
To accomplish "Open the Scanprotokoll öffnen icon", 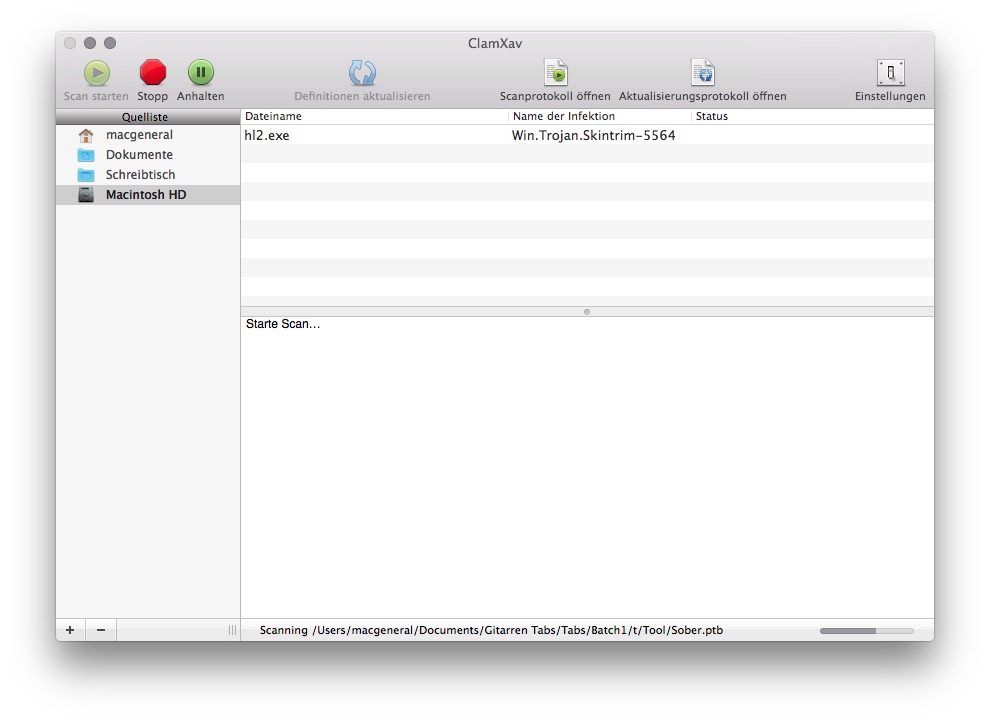I will coord(556,73).
